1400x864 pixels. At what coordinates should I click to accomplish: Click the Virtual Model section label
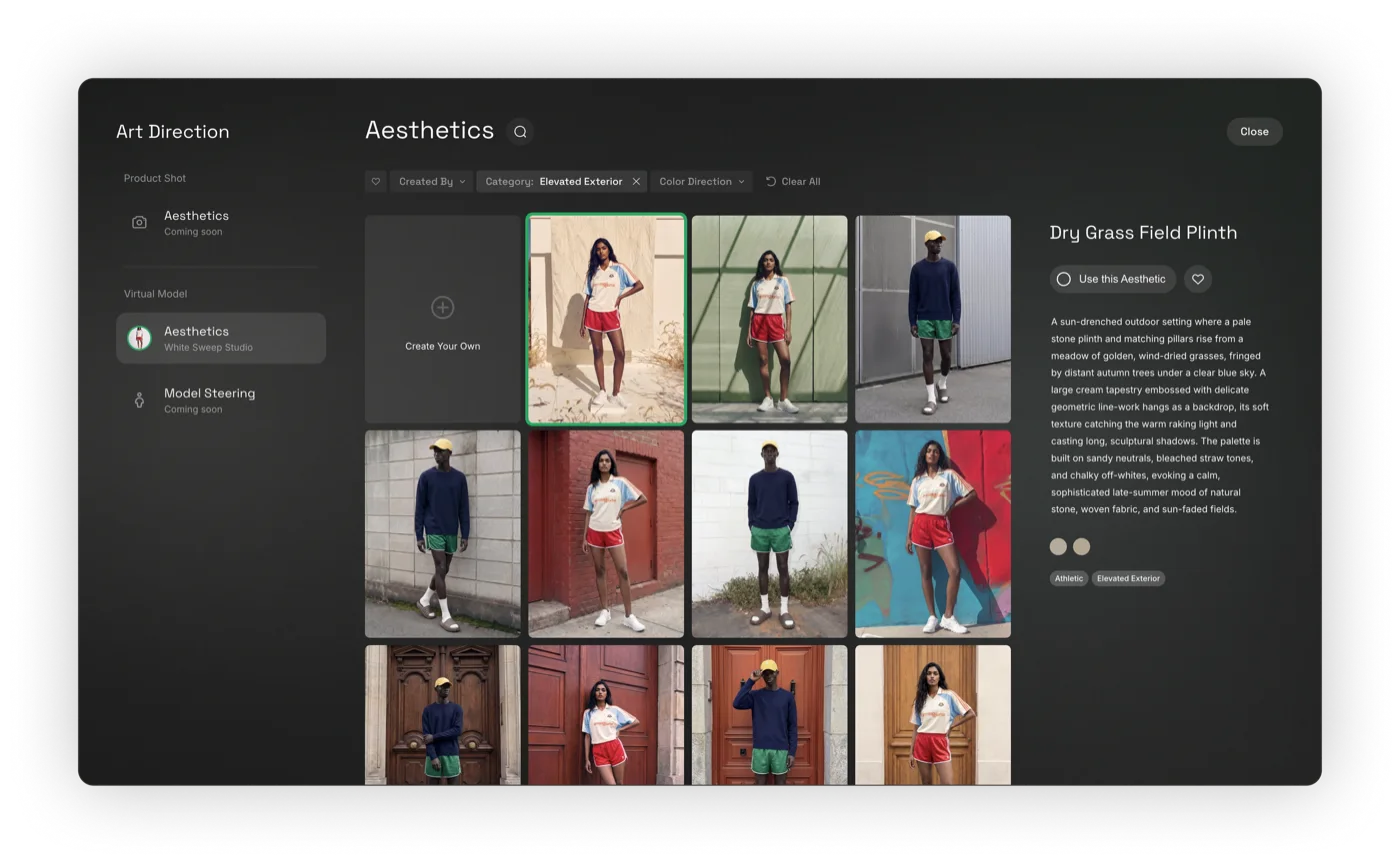tap(155, 294)
